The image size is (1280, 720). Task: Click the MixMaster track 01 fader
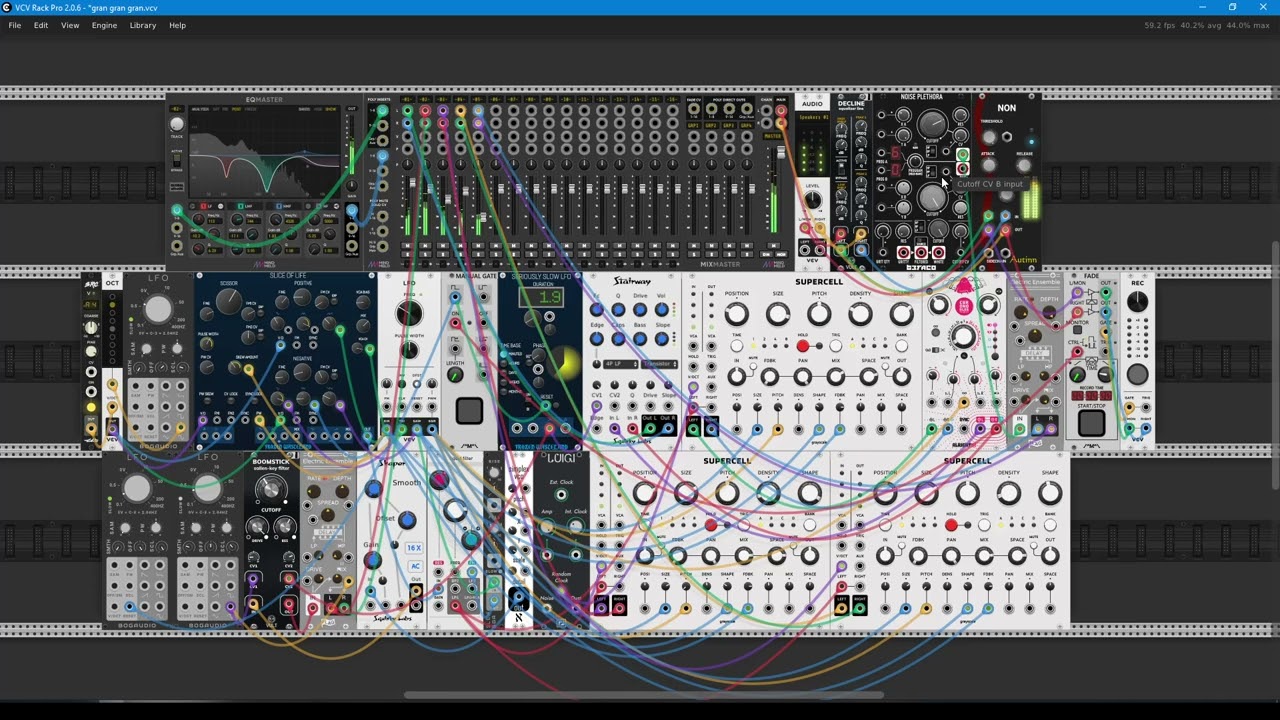412,182
